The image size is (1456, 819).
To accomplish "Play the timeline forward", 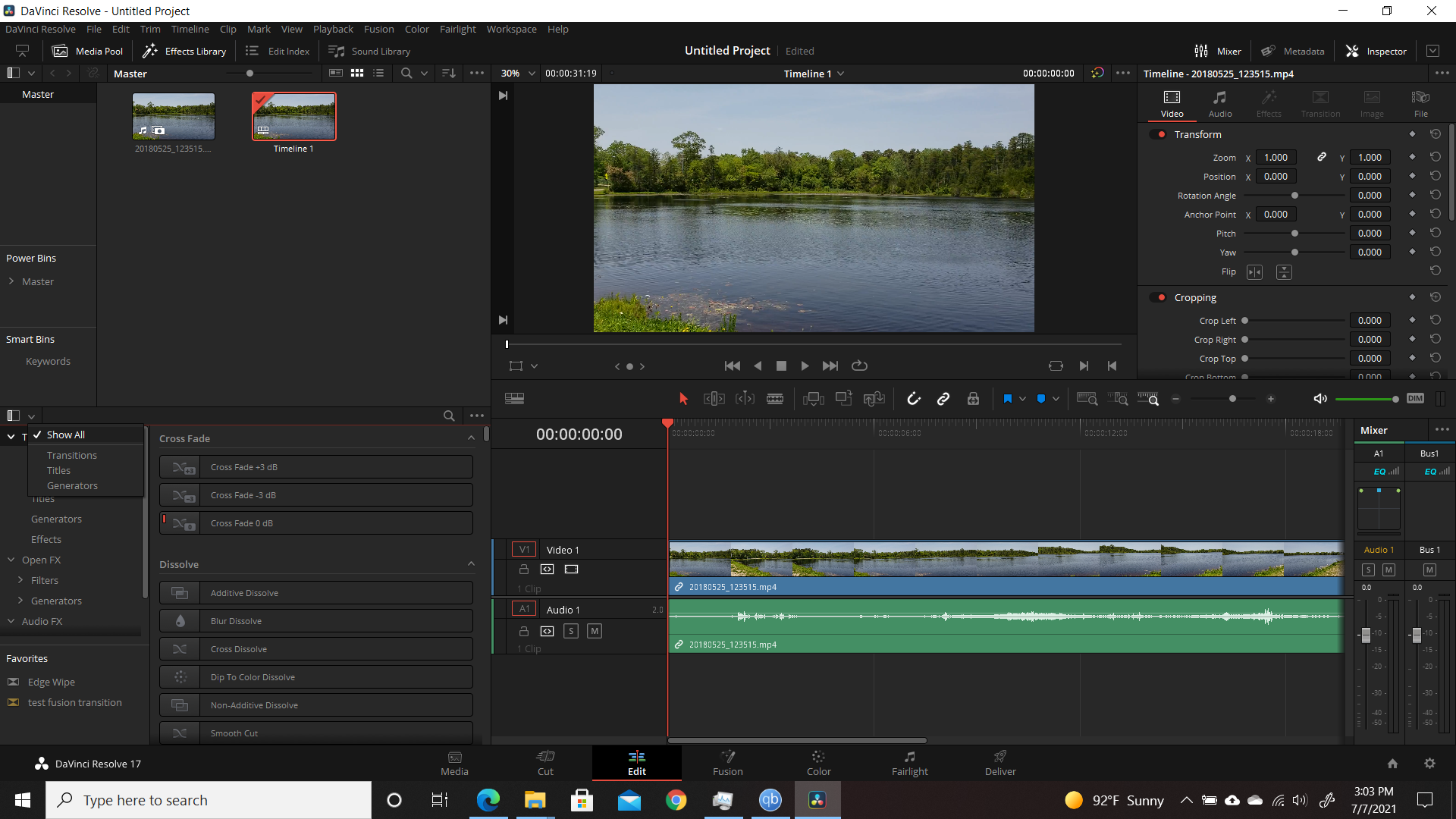I will (805, 366).
